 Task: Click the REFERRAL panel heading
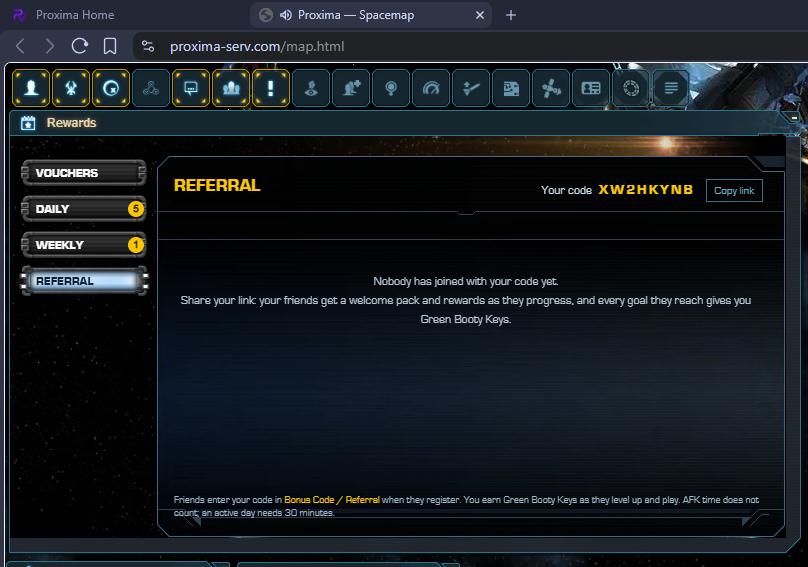(x=217, y=186)
